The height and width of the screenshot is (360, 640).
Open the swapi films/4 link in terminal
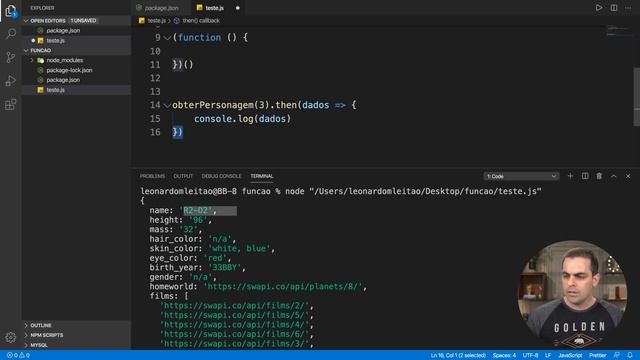236,325
